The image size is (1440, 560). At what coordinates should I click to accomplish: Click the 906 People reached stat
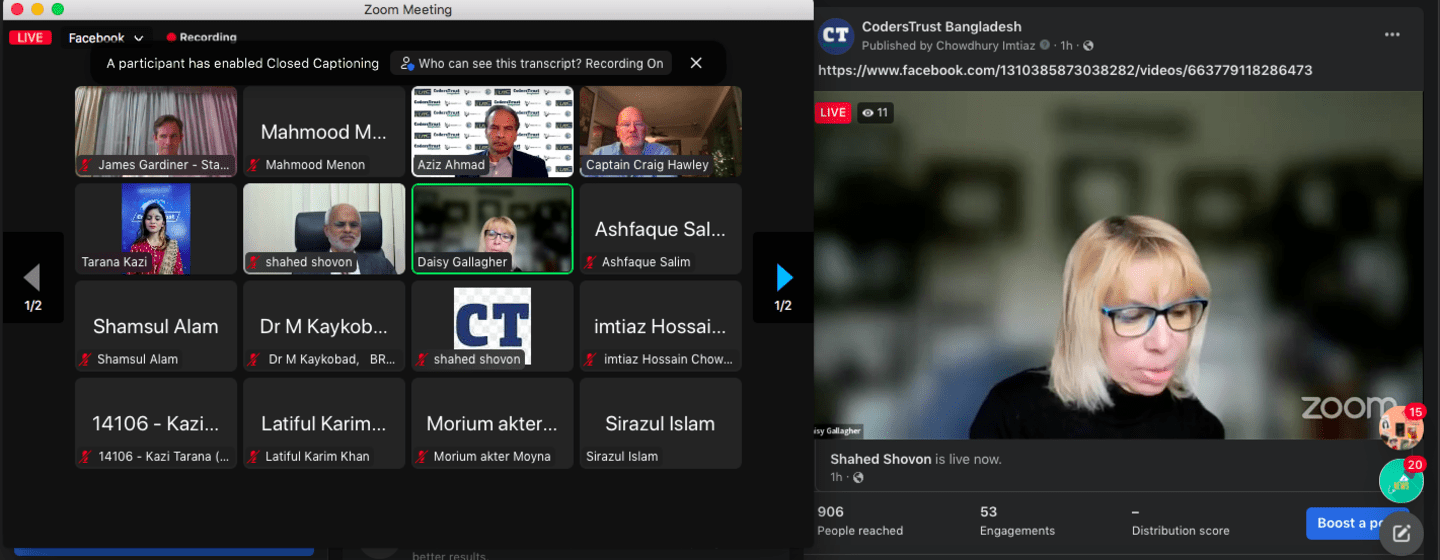point(860,520)
